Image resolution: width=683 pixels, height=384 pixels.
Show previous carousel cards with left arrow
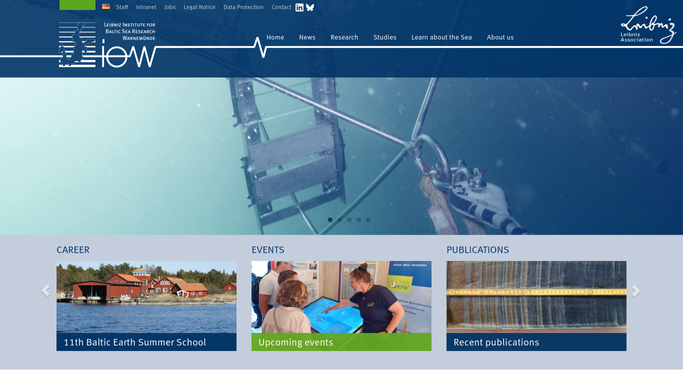click(46, 290)
